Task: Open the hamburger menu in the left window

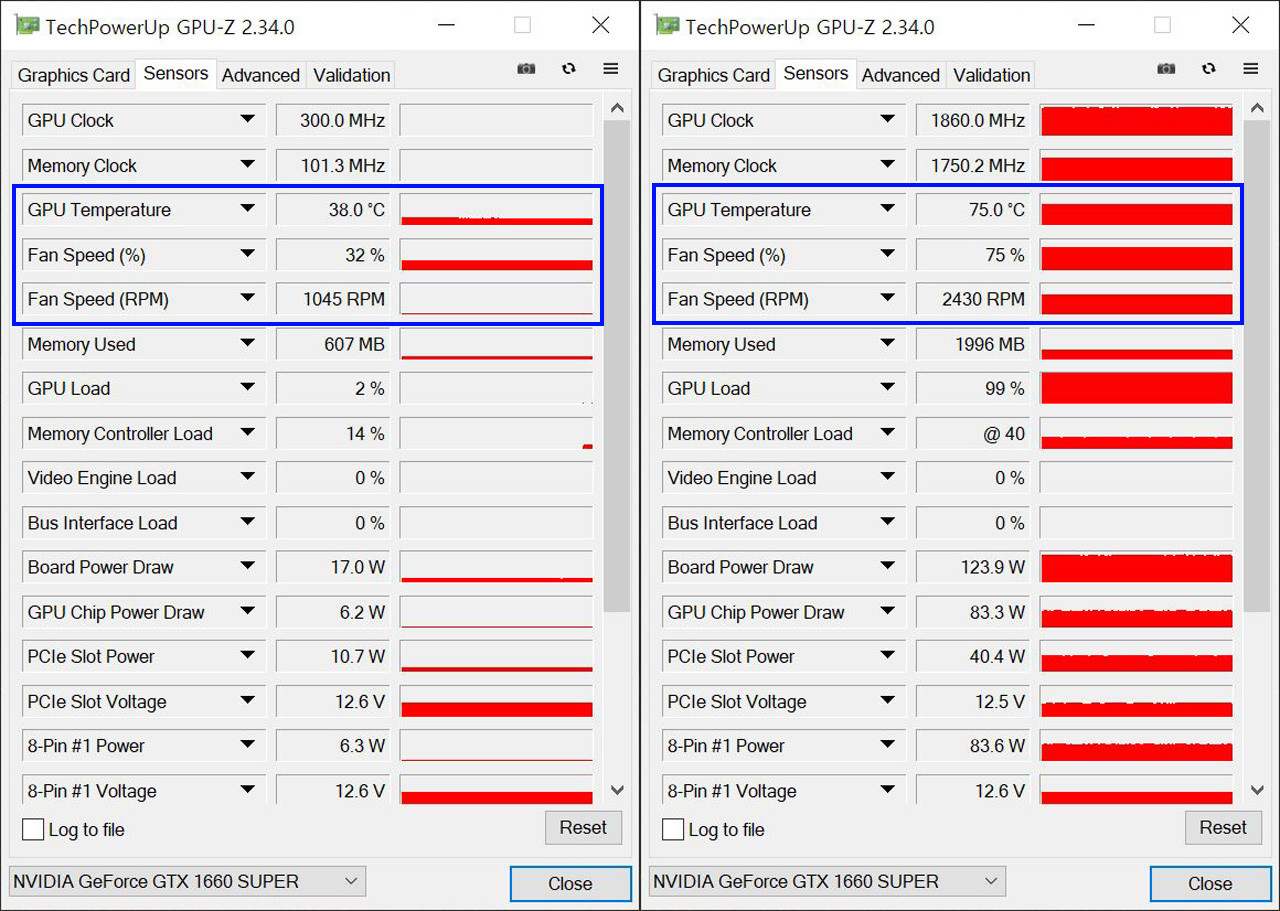Action: pyautogui.click(x=611, y=69)
